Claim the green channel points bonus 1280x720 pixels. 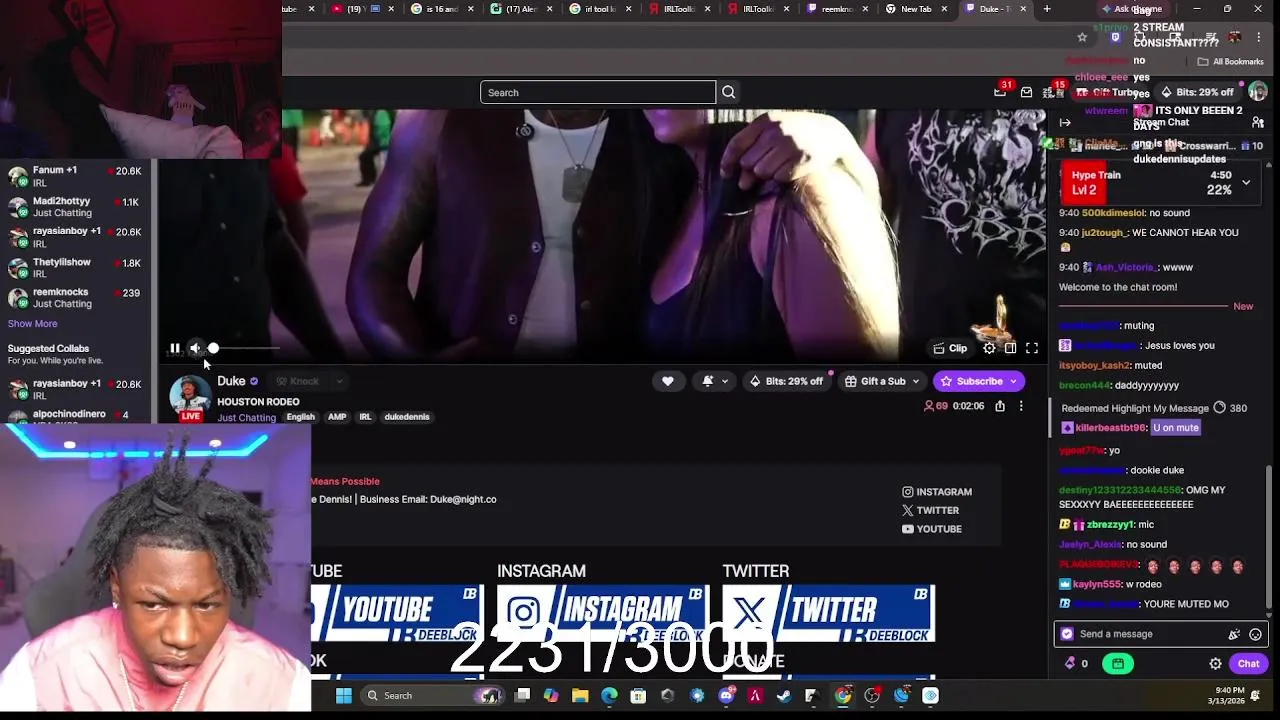(x=1118, y=663)
